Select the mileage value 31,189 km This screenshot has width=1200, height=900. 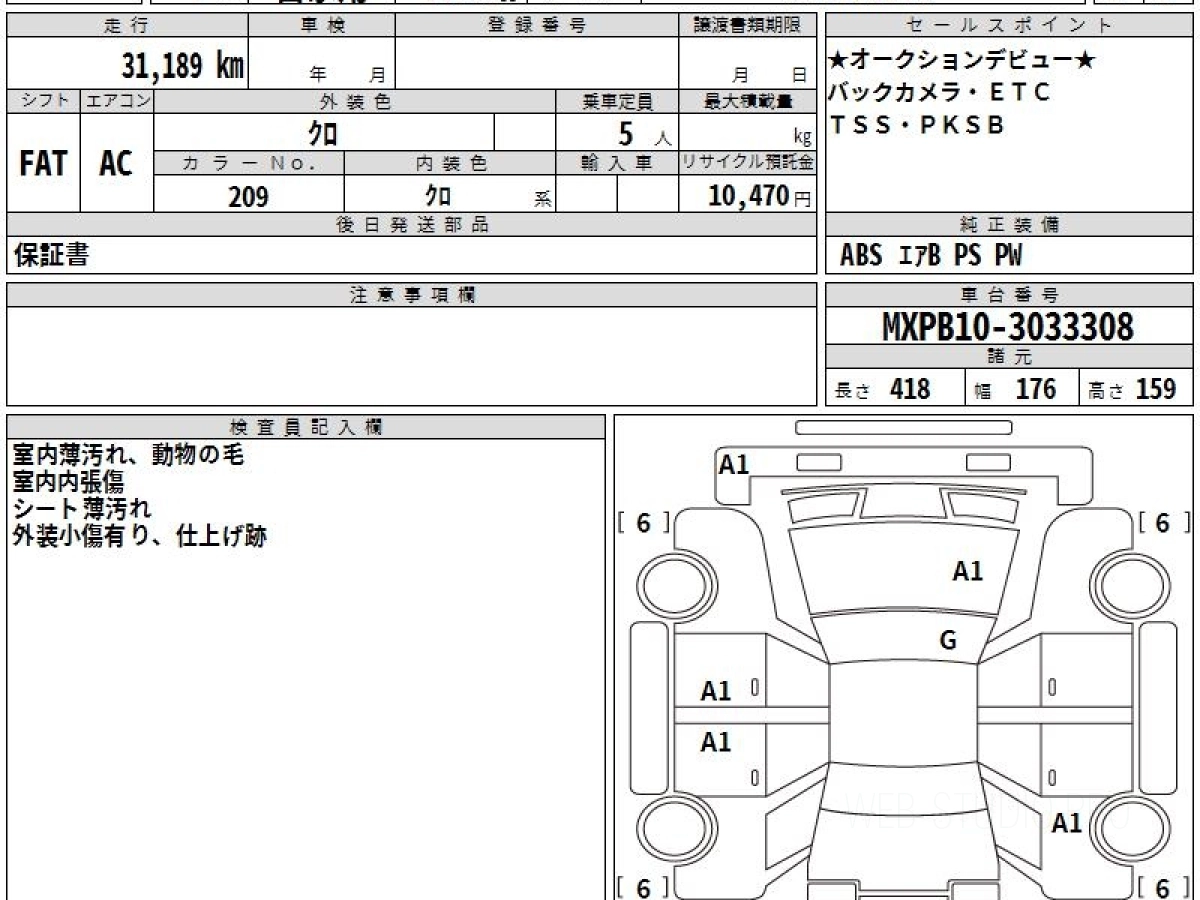[183, 67]
